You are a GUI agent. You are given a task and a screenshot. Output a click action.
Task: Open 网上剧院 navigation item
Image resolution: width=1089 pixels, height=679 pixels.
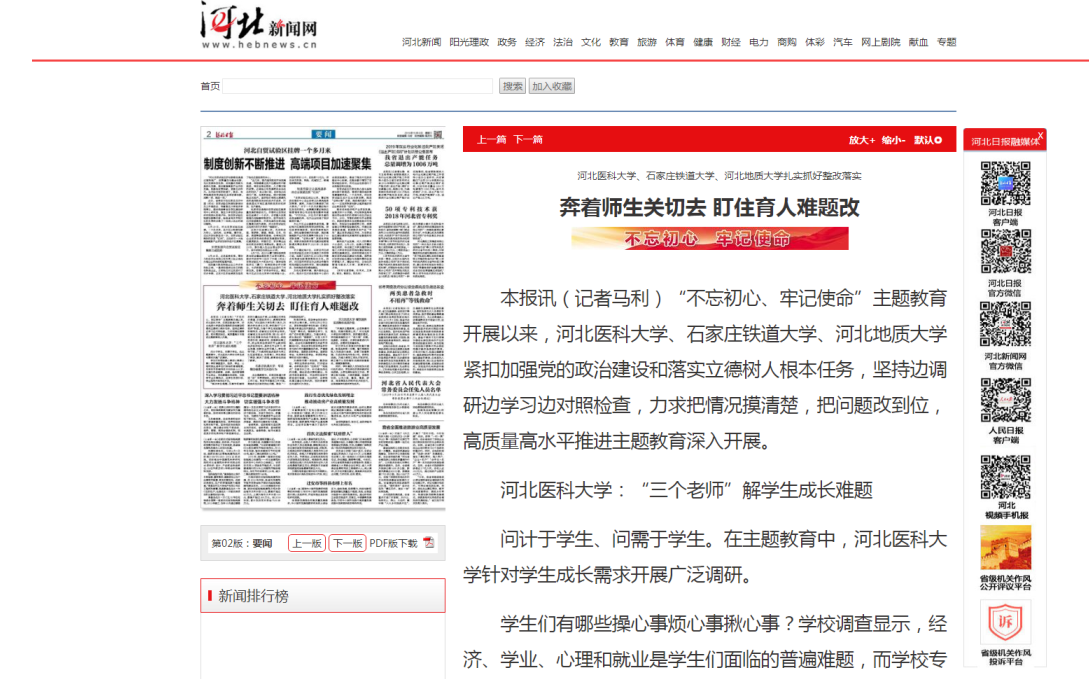pos(880,42)
